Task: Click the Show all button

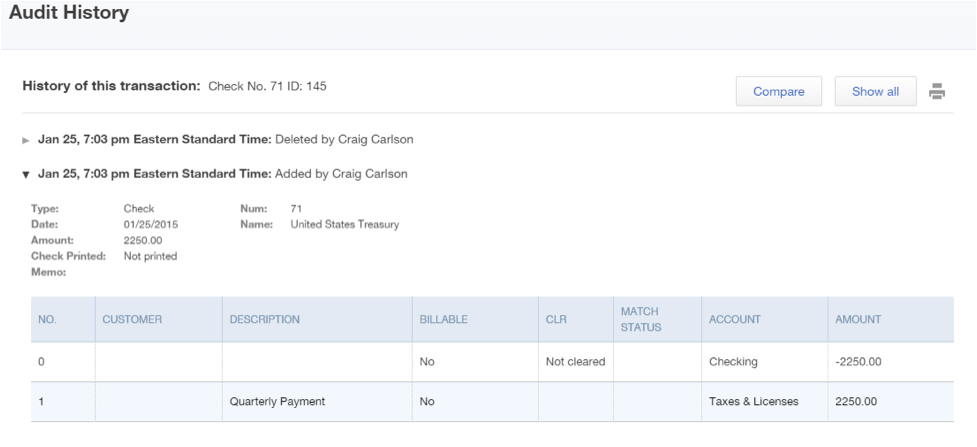Action: 875,92
